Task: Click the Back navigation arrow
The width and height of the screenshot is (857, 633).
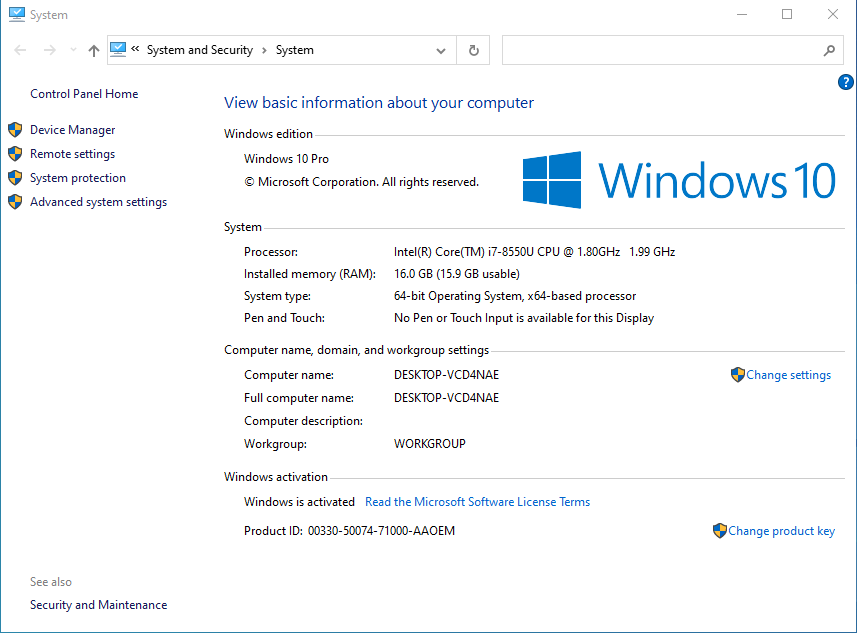Action: [x=20, y=50]
